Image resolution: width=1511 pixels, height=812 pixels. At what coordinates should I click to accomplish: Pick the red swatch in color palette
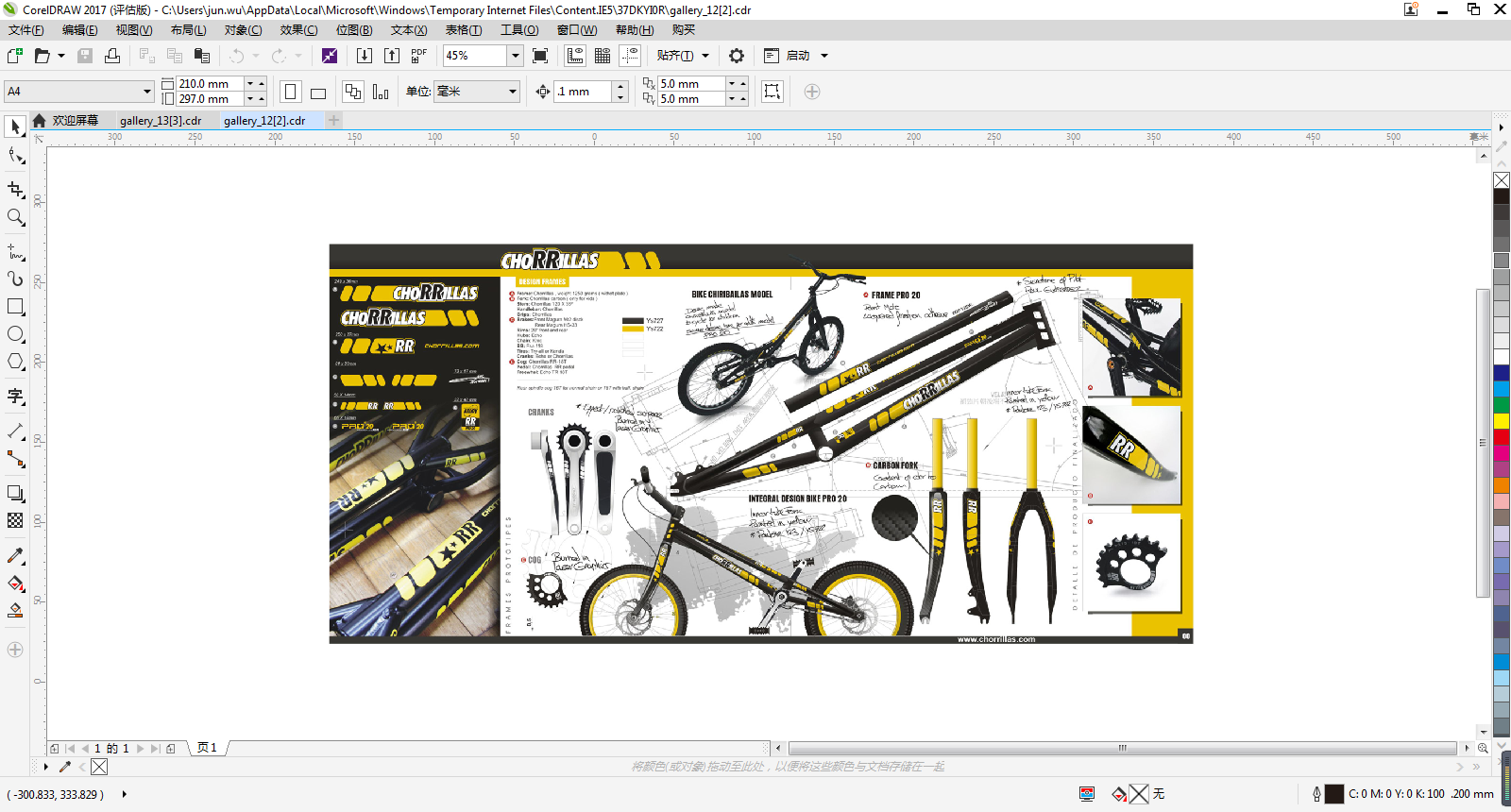coord(1502,437)
